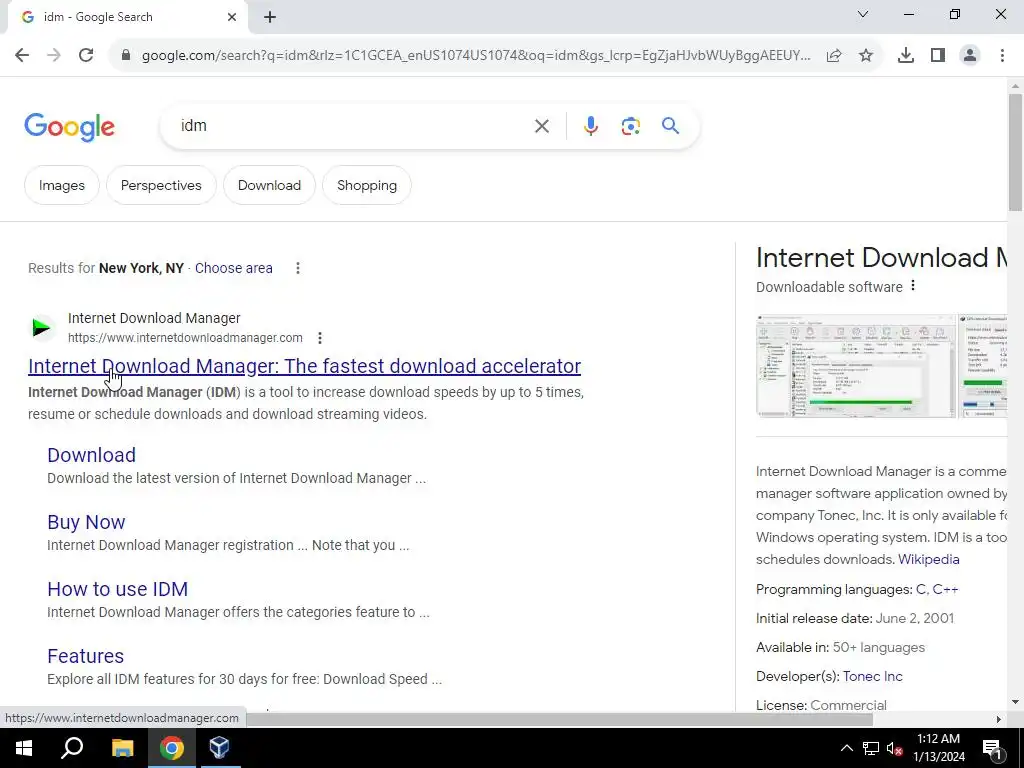Viewport: 1024px width, 768px height.
Task: Click the padlock site info icon
Action: coord(126,56)
